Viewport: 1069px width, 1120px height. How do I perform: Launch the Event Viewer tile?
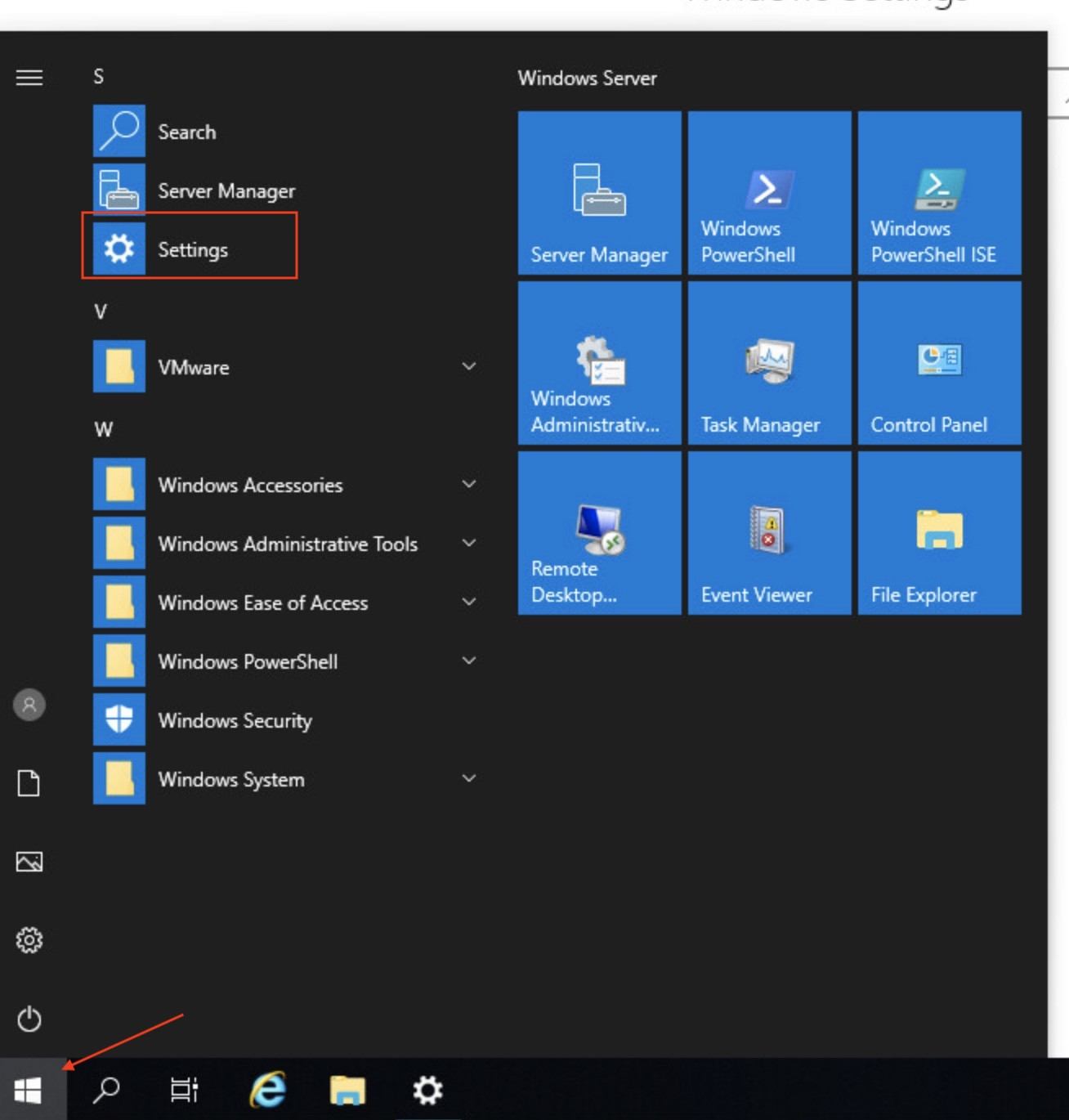tap(768, 533)
